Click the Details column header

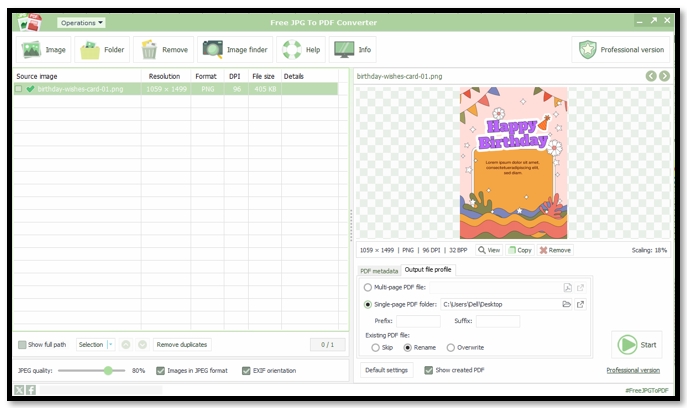click(309, 76)
